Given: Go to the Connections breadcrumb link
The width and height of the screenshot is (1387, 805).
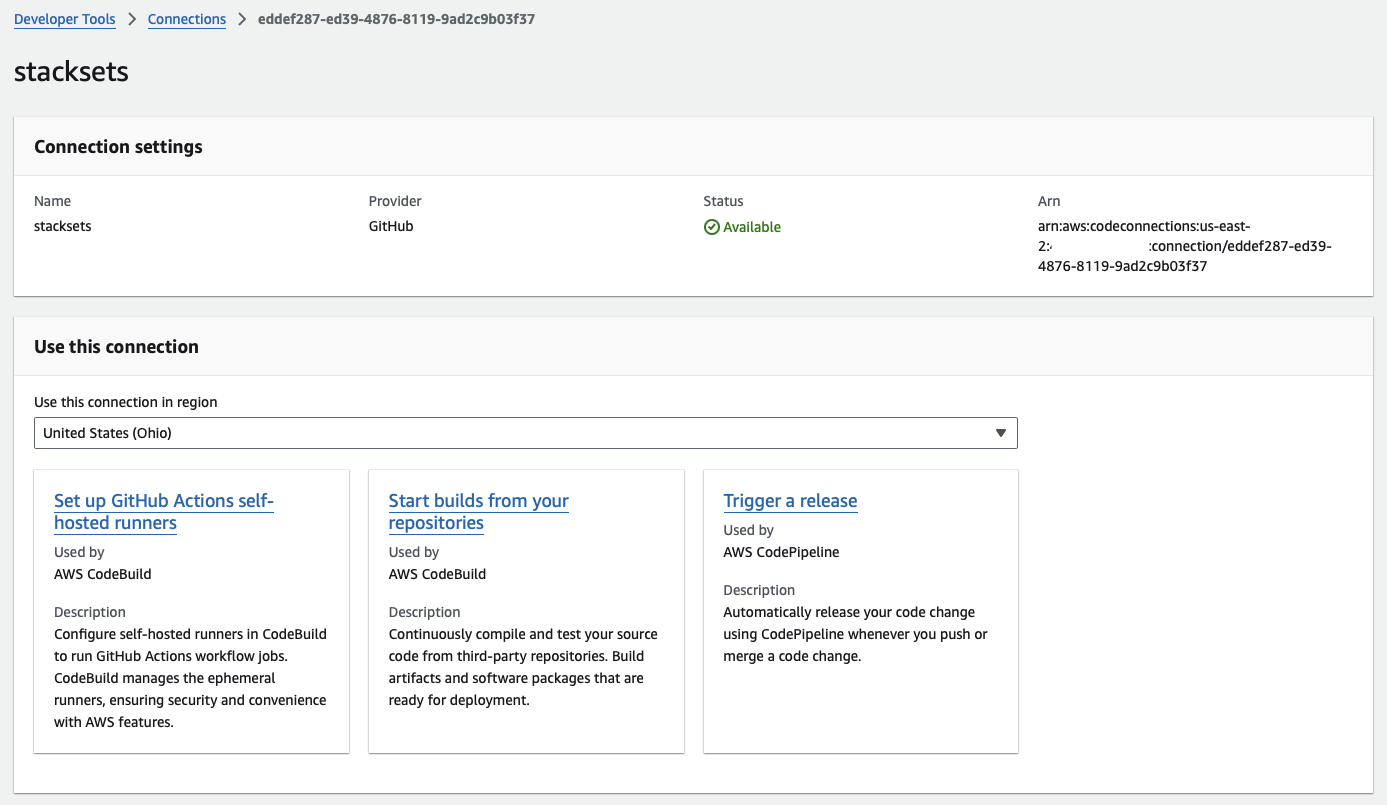Looking at the screenshot, I should pos(187,19).
